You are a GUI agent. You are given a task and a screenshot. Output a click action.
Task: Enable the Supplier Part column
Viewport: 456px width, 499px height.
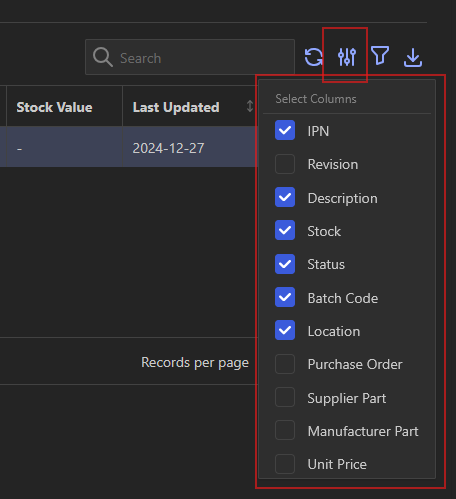coord(285,397)
